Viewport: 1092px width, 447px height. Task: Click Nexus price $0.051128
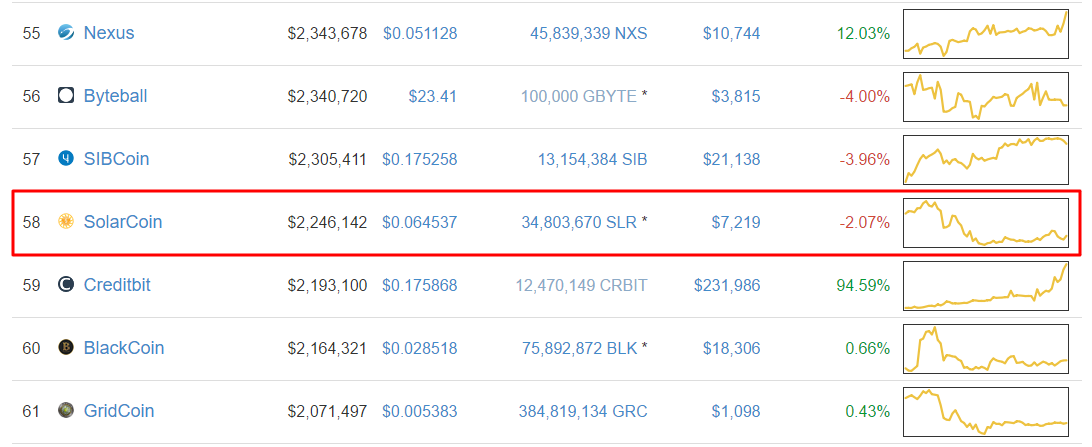[420, 33]
